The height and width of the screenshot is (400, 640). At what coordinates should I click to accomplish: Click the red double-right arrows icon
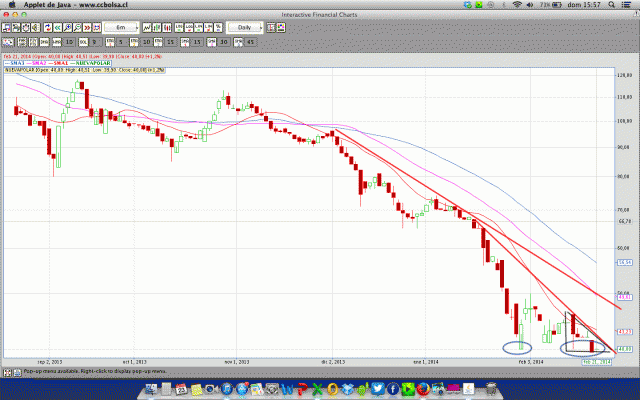(87, 27)
